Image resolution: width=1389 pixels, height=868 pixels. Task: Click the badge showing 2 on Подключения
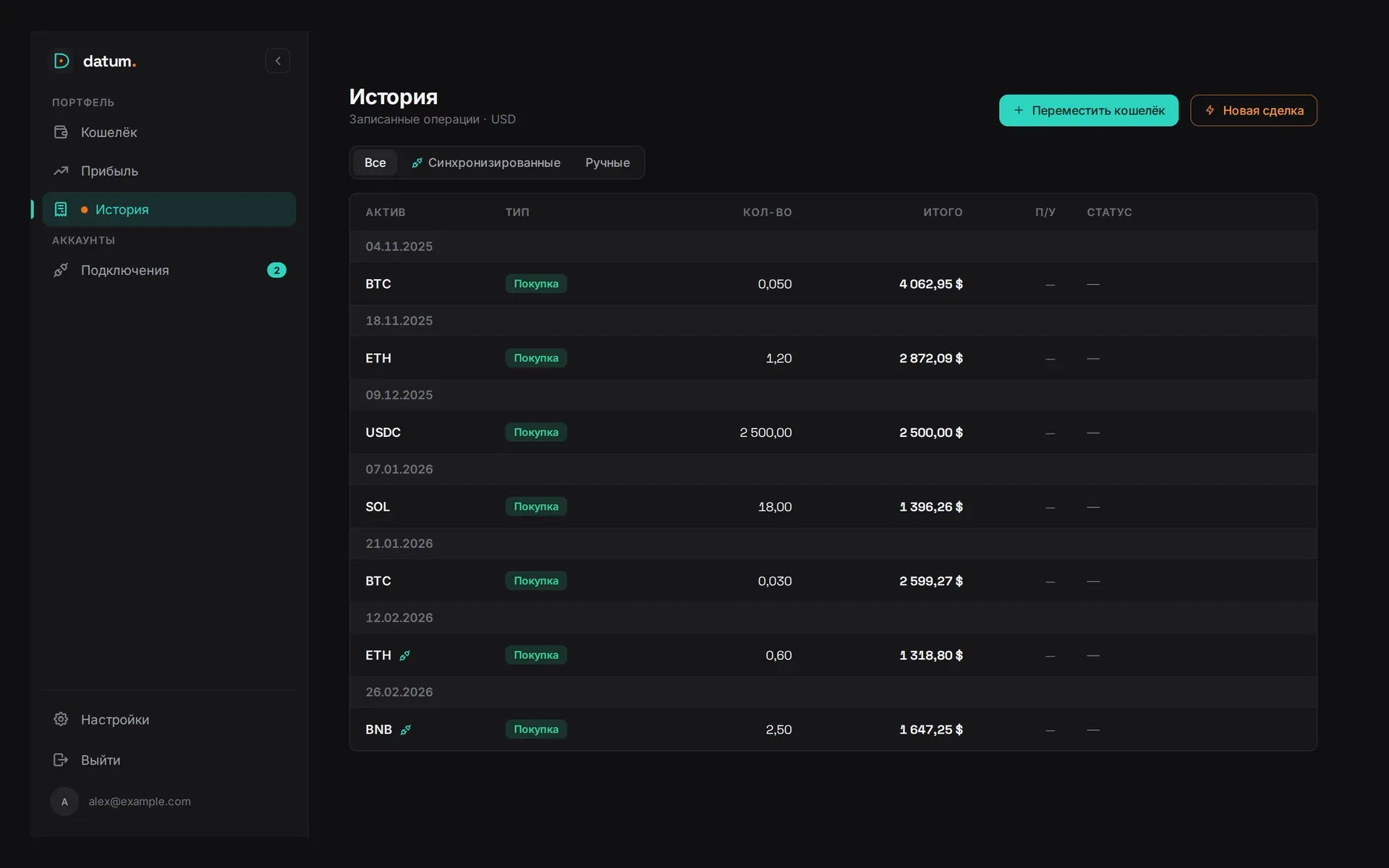tap(276, 270)
